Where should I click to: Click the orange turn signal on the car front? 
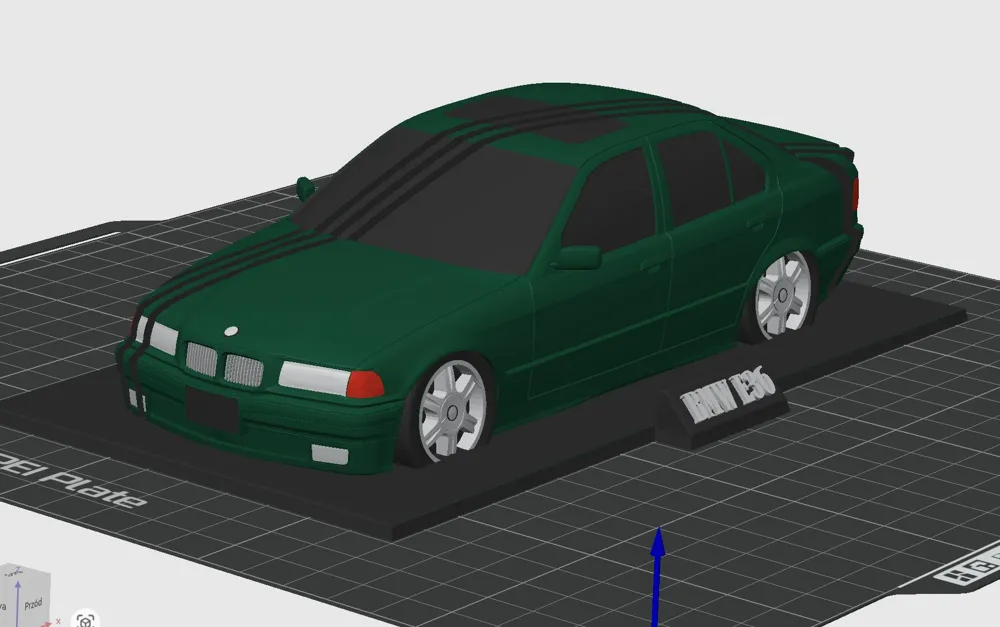365,385
